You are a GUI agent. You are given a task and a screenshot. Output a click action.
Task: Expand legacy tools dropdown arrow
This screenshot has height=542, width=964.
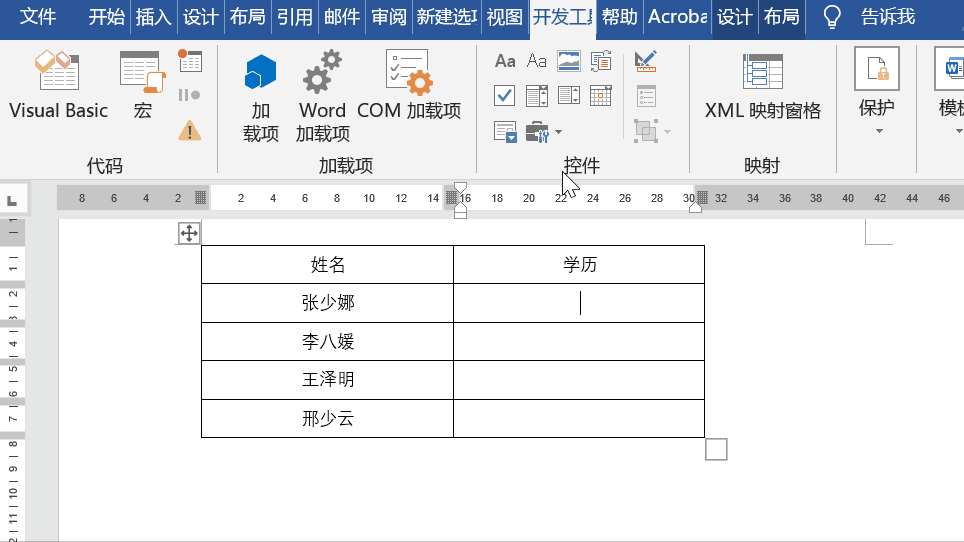(x=558, y=132)
